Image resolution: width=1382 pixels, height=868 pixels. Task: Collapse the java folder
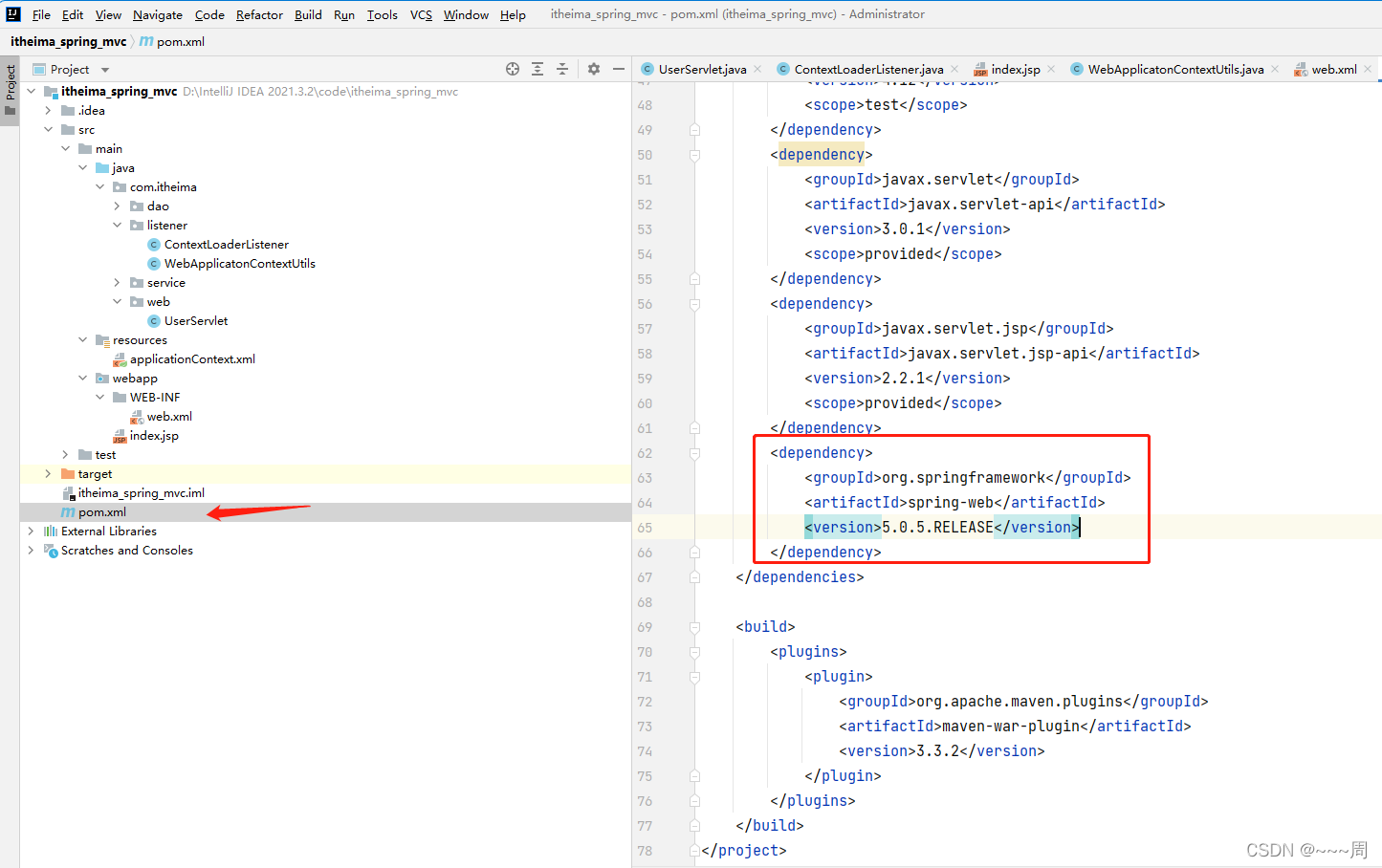[82, 167]
